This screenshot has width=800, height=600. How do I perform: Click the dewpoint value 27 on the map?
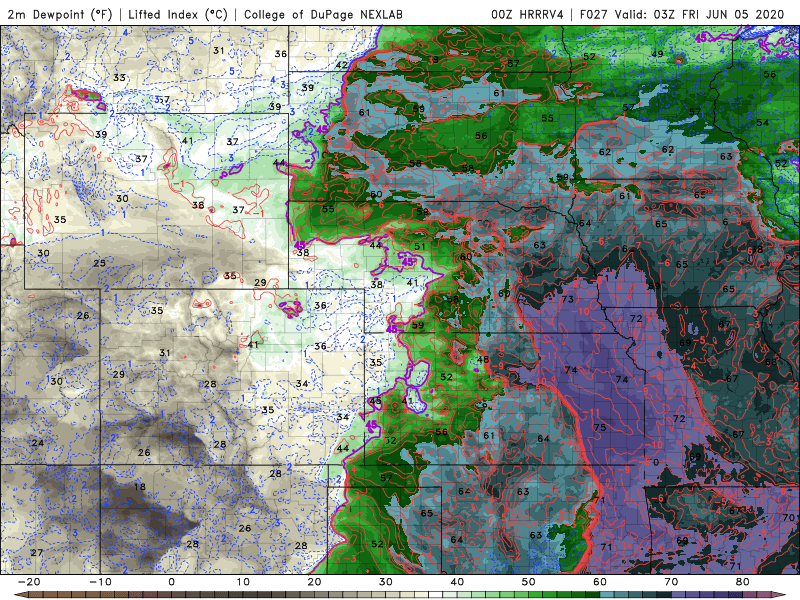click(x=36, y=553)
